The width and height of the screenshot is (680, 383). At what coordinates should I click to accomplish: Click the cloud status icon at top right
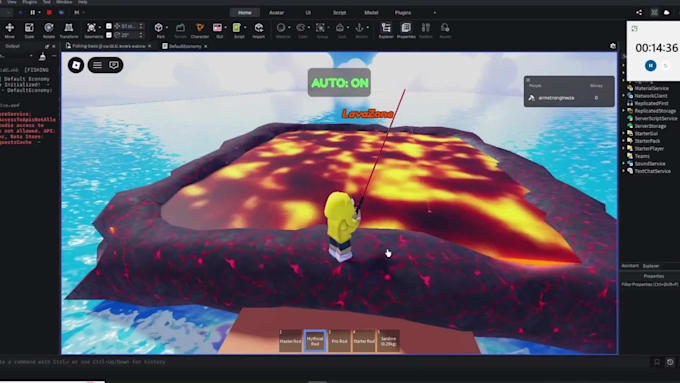(x=667, y=13)
